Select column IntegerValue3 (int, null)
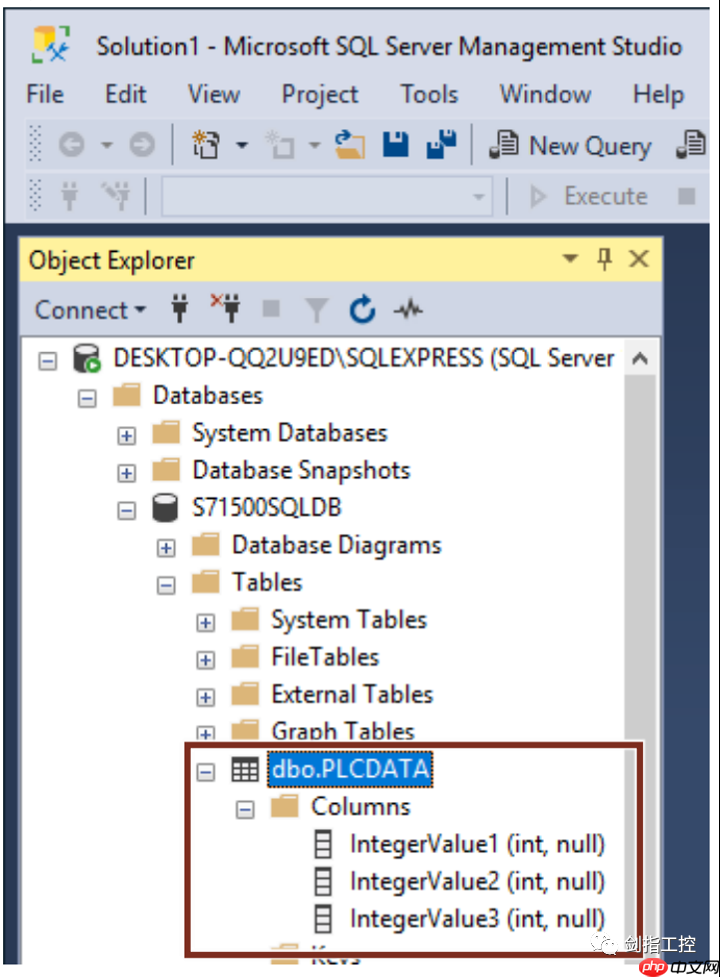 477,919
